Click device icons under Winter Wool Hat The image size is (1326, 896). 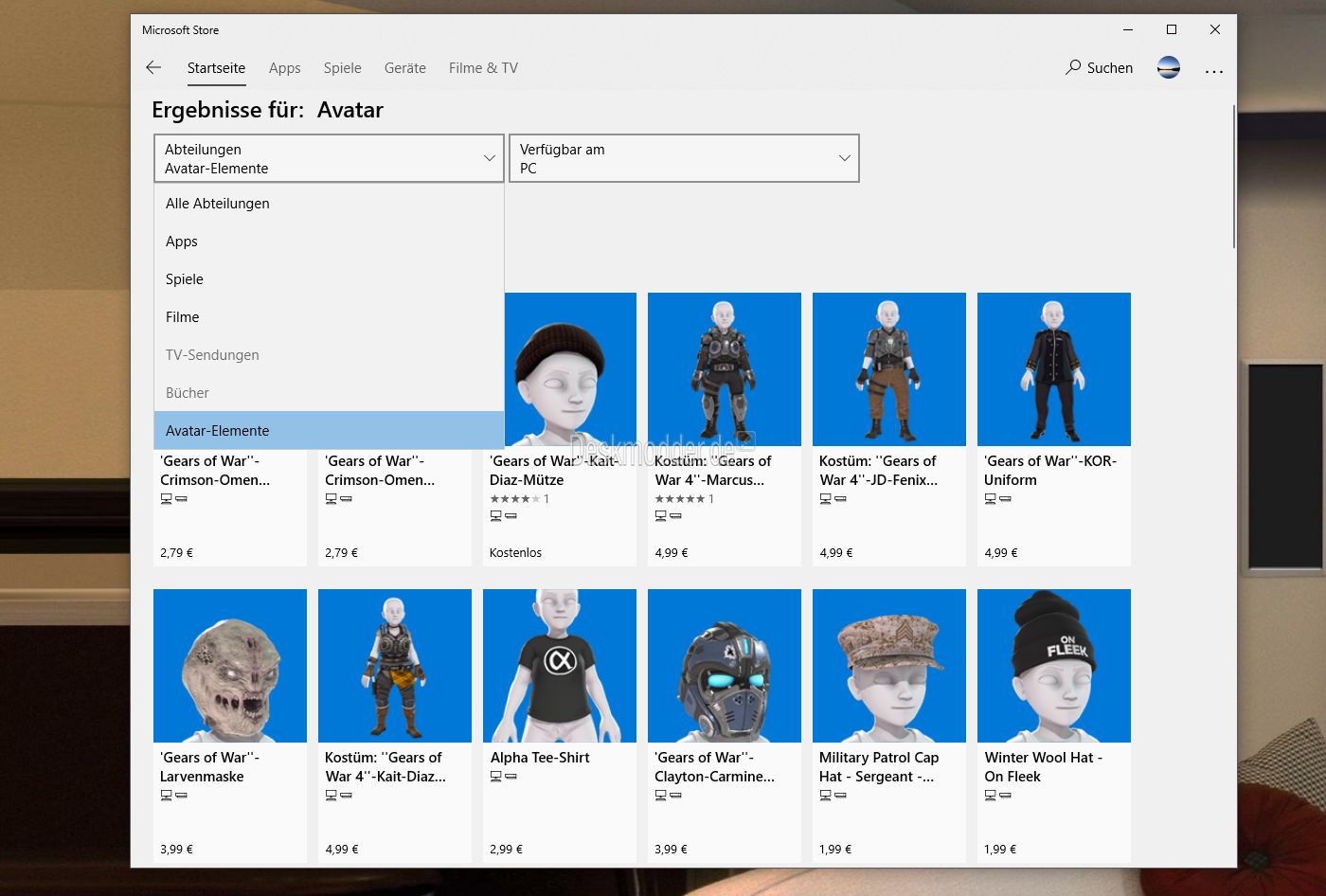pos(997,796)
